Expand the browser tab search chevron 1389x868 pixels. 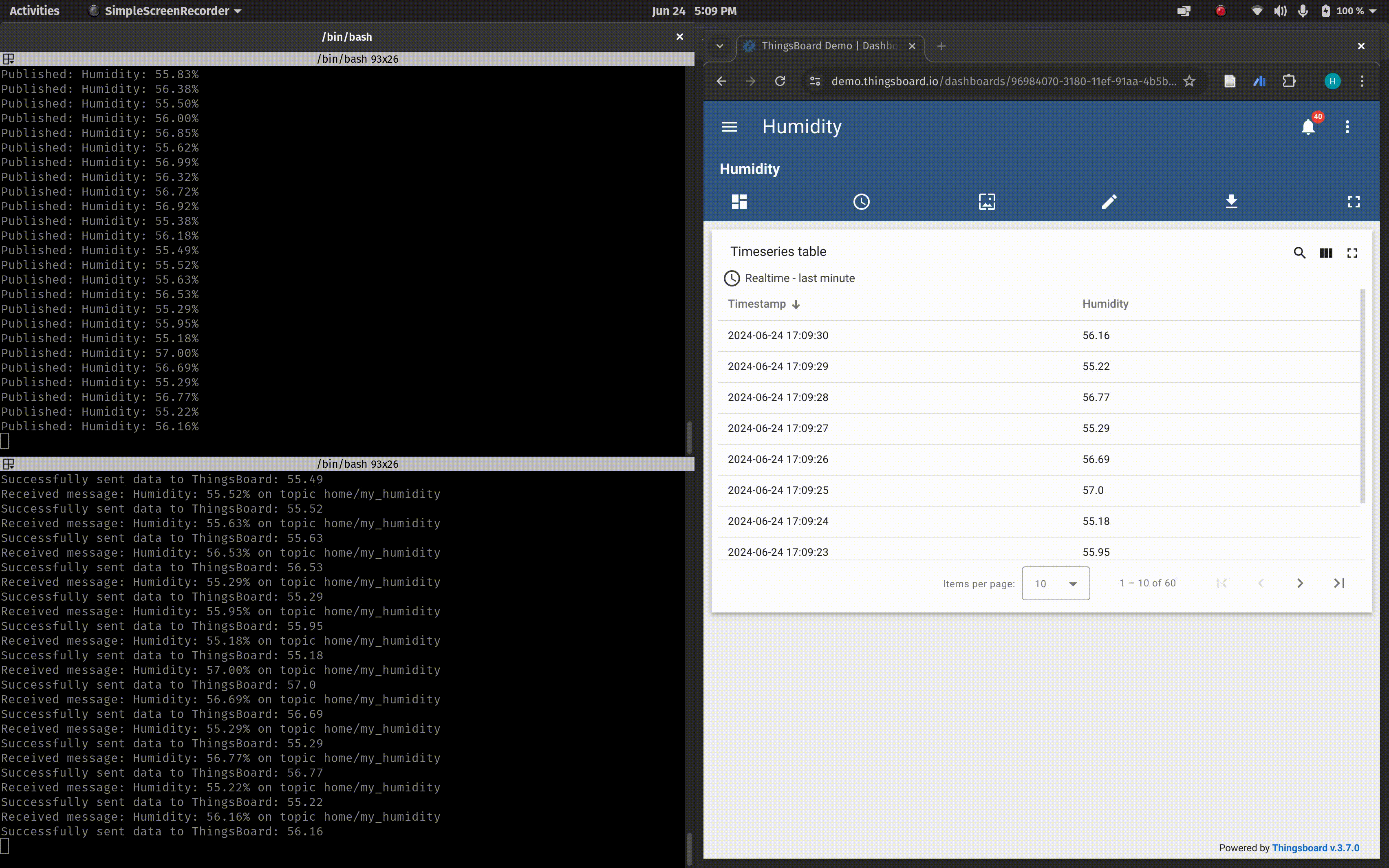(x=719, y=46)
